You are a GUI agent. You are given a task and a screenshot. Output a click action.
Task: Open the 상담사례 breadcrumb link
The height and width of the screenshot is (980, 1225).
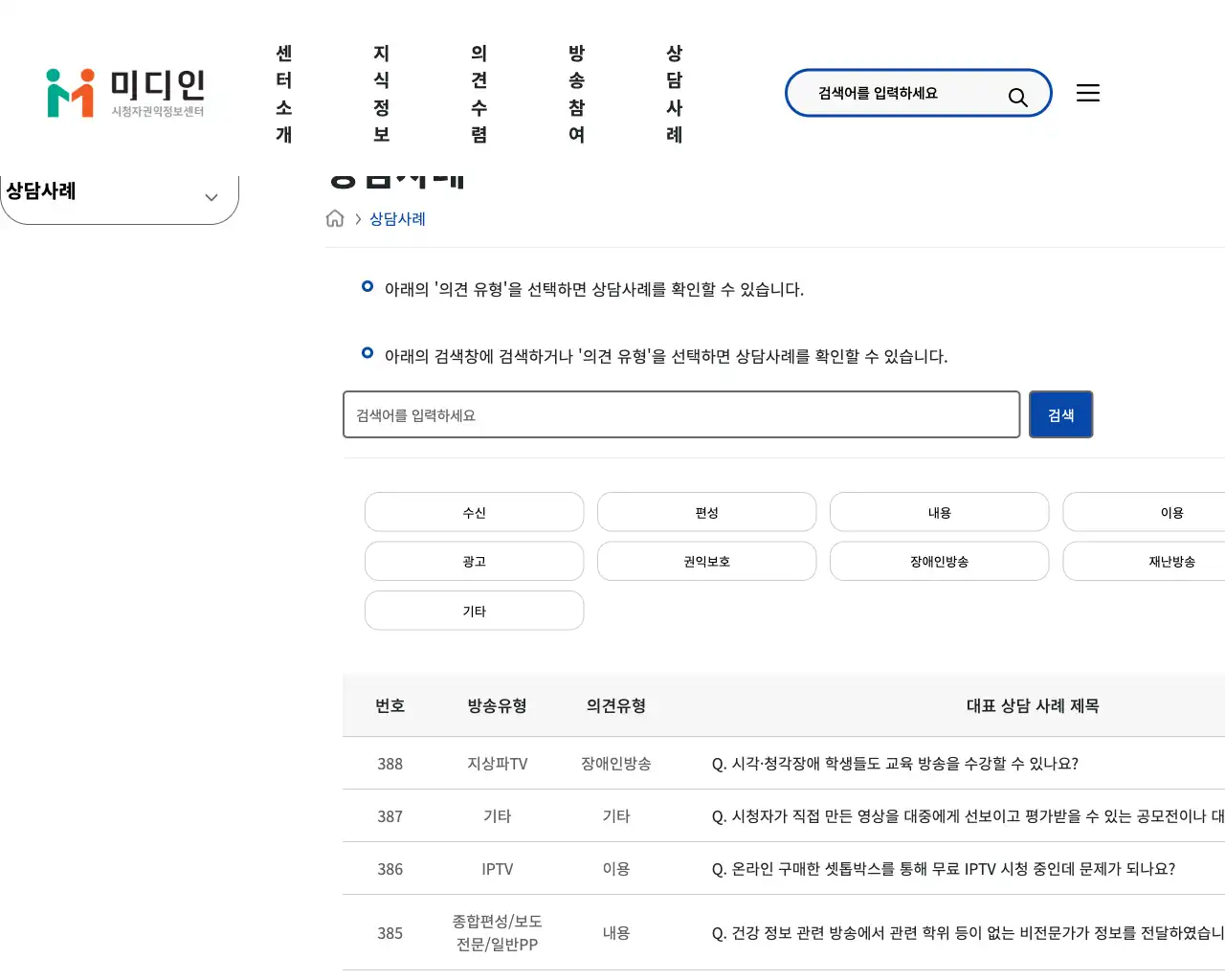pyautogui.click(x=397, y=218)
